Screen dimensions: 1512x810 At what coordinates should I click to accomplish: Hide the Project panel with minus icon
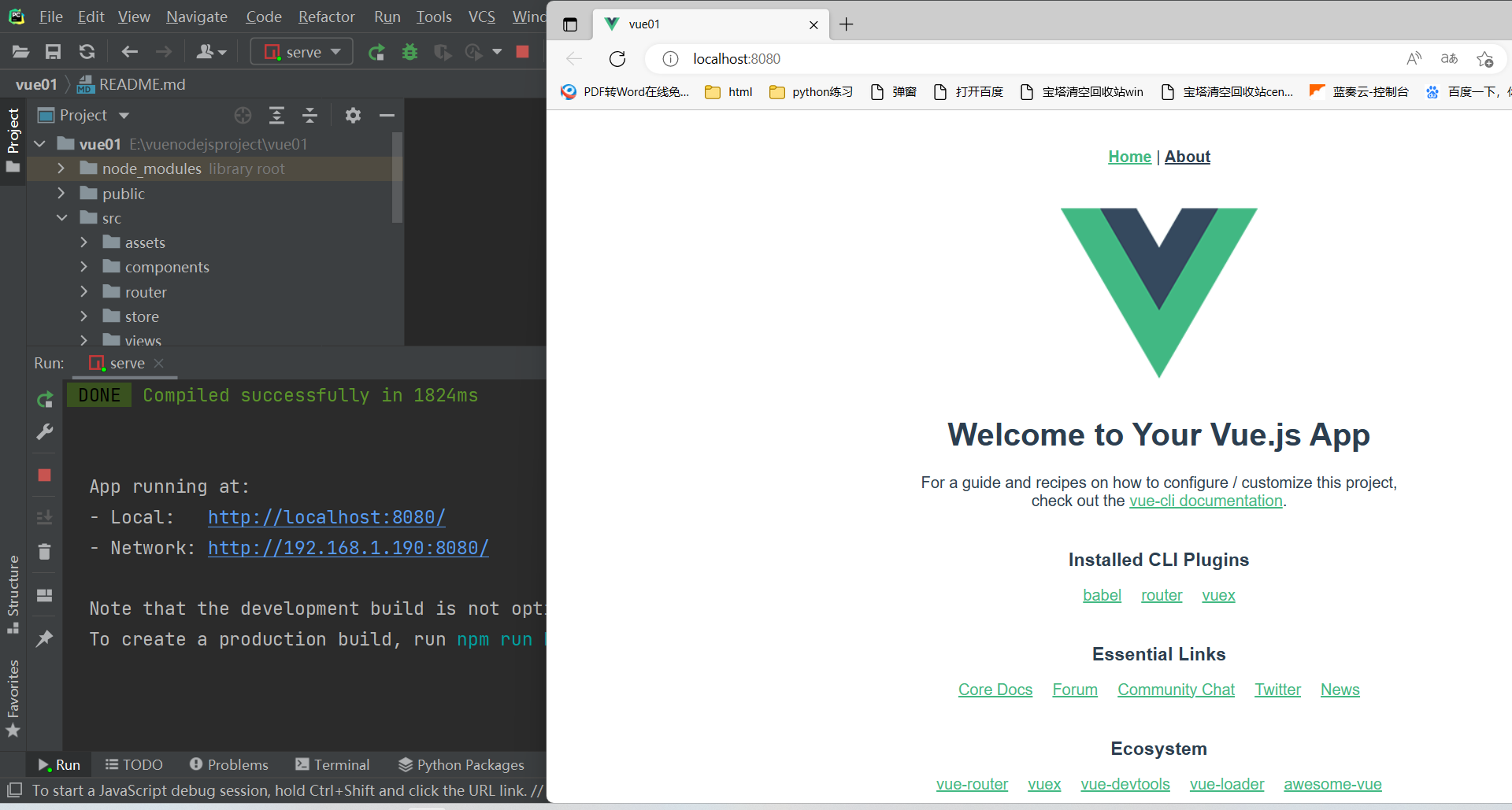[x=387, y=116]
